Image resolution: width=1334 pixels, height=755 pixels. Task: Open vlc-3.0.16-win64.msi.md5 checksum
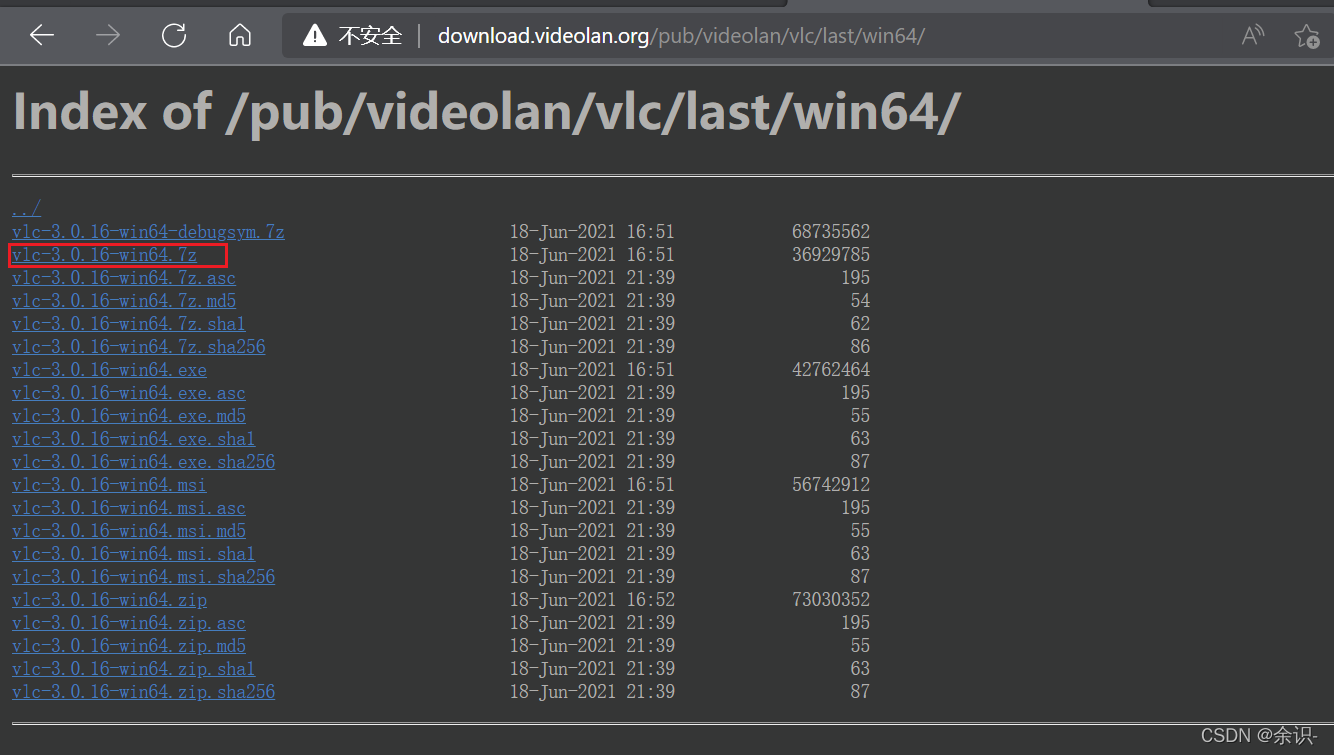128,530
